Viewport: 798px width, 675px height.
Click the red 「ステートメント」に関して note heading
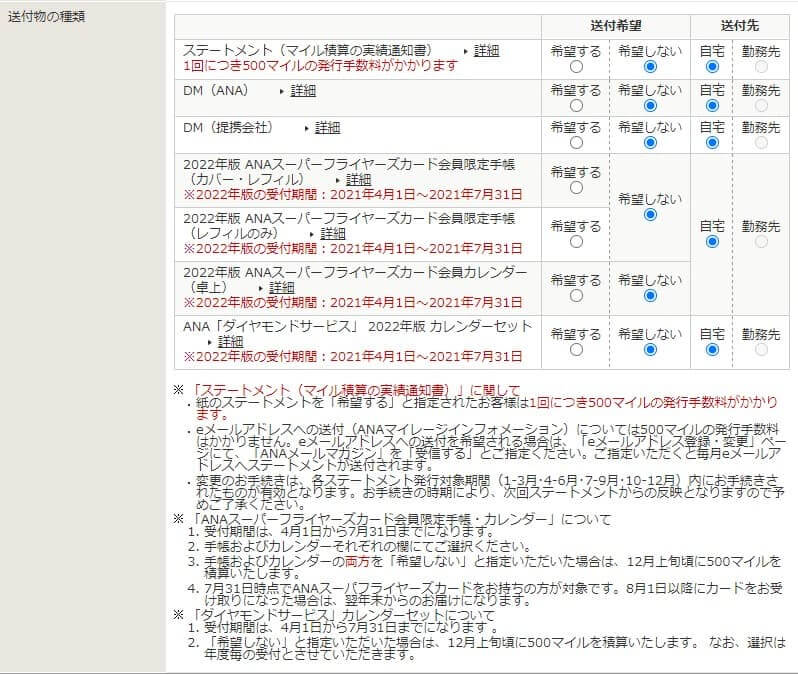click(355, 390)
